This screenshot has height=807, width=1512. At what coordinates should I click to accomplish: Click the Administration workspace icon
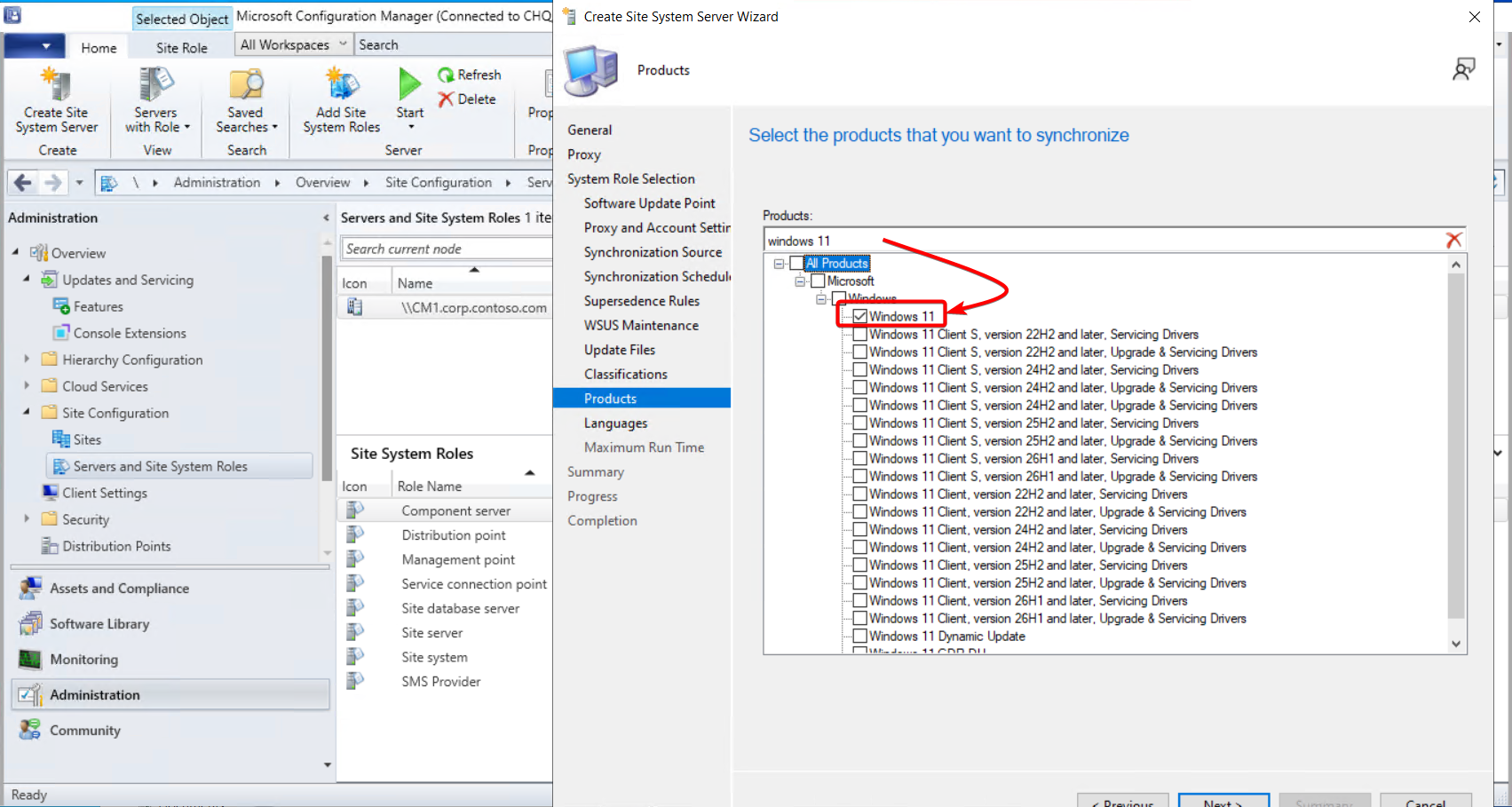click(x=30, y=694)
